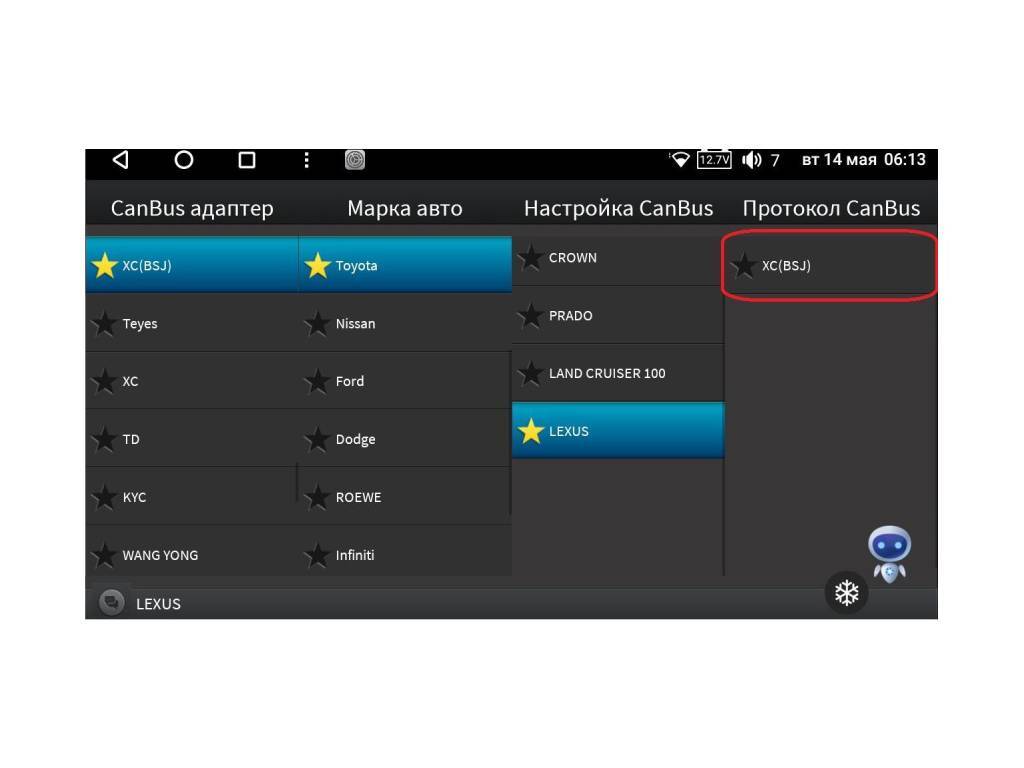Screen dimensions: 1024x768
Task: Select Ford car brand
Action: (405, 381)
